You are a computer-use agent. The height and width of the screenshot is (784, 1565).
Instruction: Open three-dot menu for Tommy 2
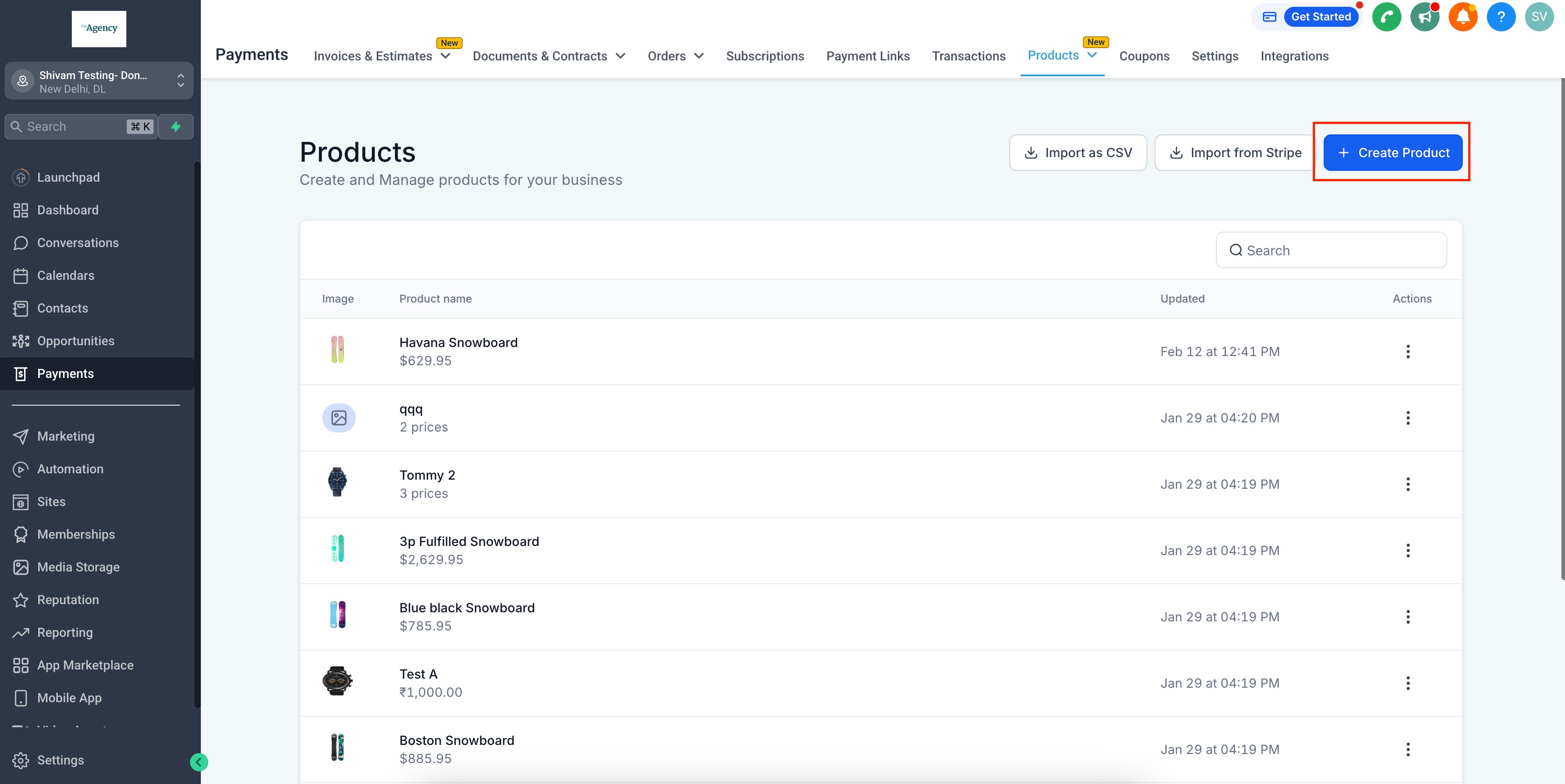click(x=1408, y=484)
